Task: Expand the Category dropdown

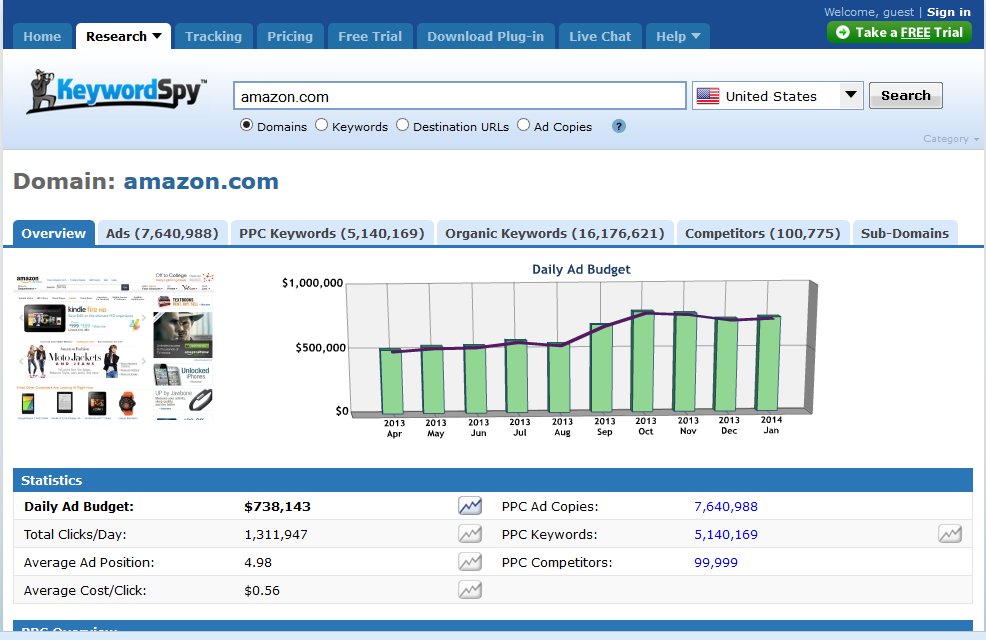Action: click(x=951, y=139)
